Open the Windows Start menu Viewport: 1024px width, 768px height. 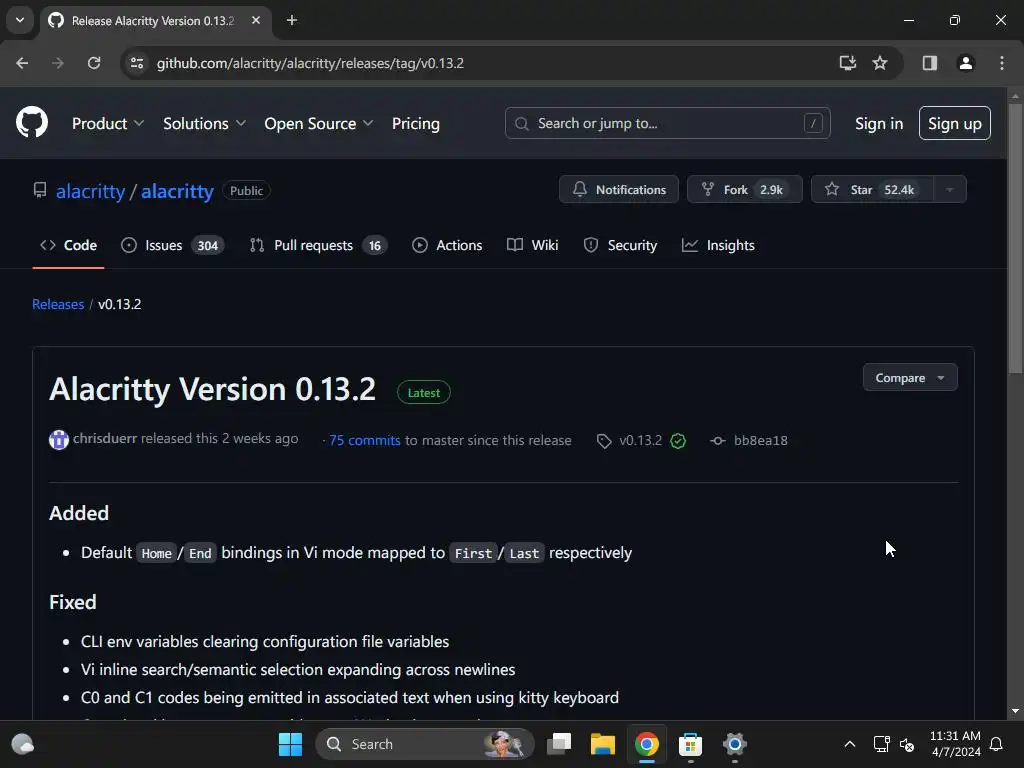point(290,744)
